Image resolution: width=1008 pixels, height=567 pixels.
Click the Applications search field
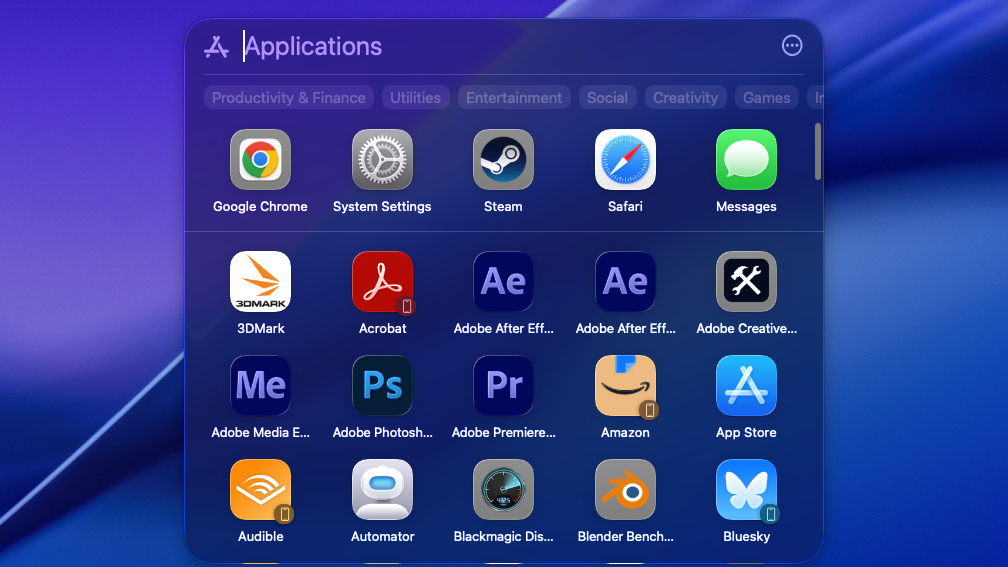(500, 46)
